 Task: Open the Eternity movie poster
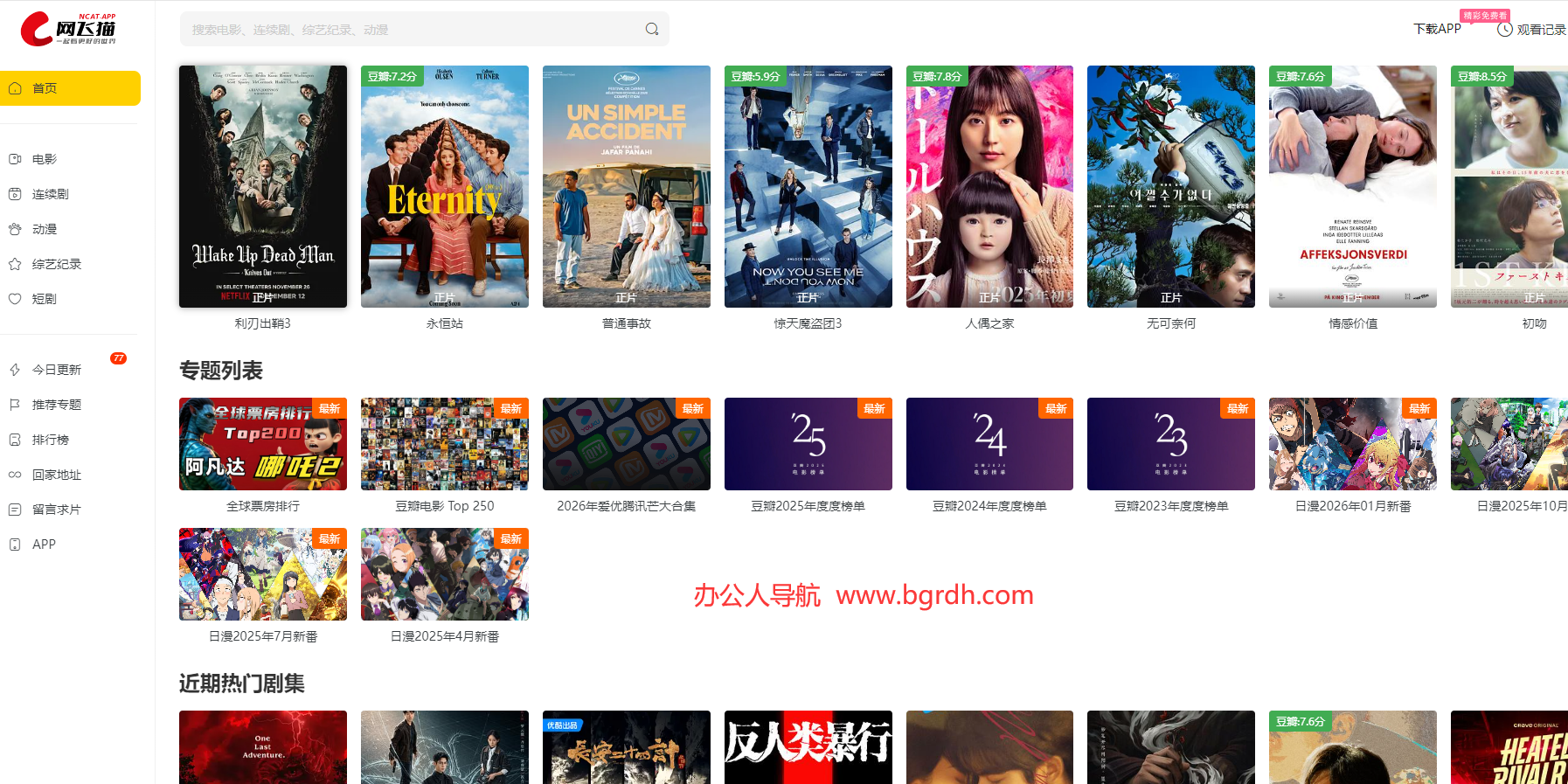click(x=445, y=186)
